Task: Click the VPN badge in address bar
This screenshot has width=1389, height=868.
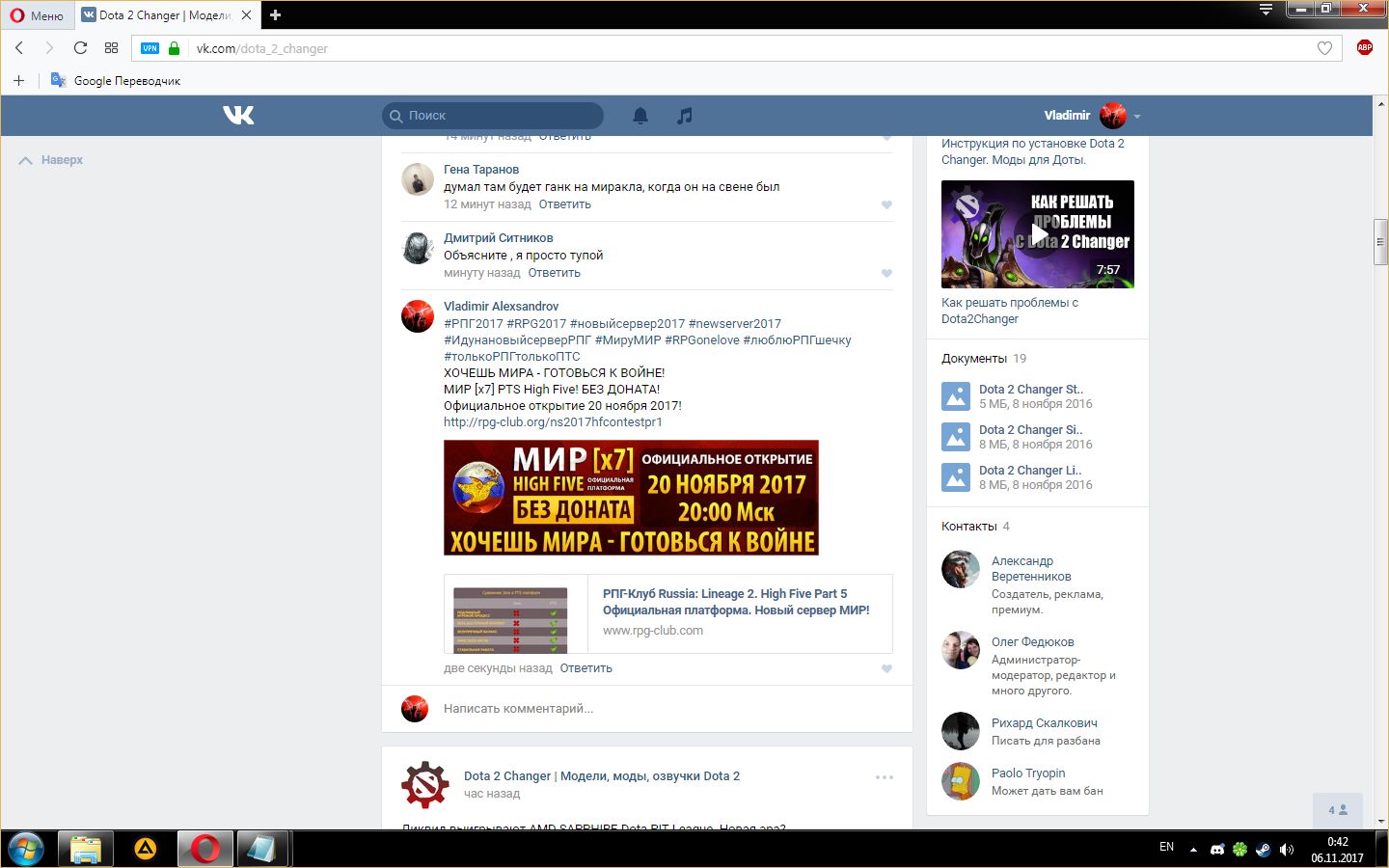Action: 150,48
